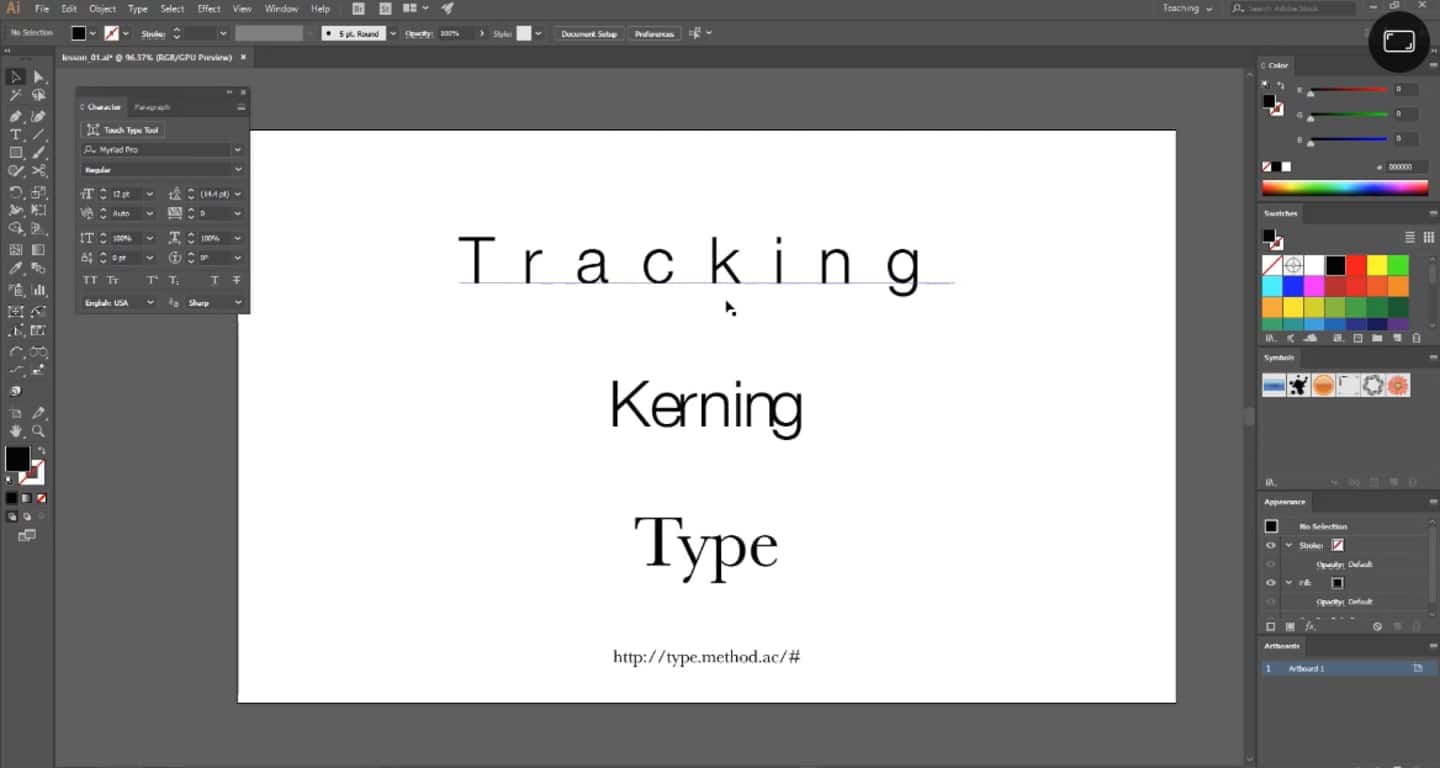Toggle Stroke visibility eye in Appearance
1440x768 pixels.
1271,545
